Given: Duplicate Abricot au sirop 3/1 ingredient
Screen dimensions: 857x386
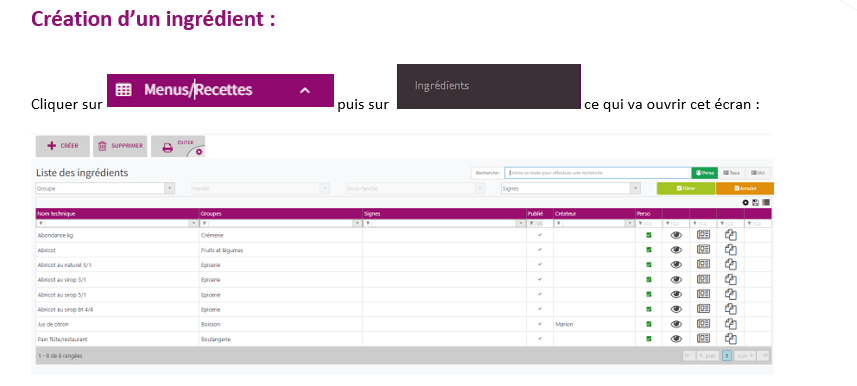Looking at the screenshot, I should (x=731, y=279).
